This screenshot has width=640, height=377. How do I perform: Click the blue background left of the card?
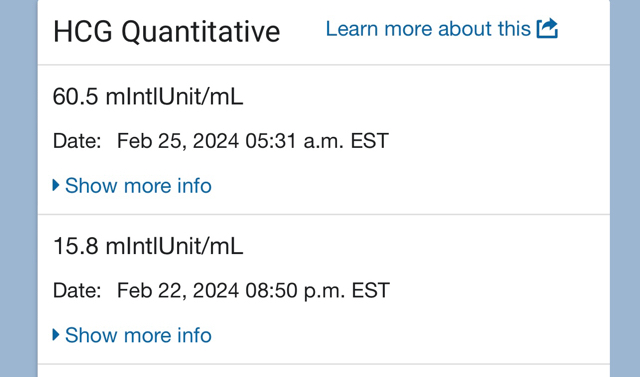point(18,188)
